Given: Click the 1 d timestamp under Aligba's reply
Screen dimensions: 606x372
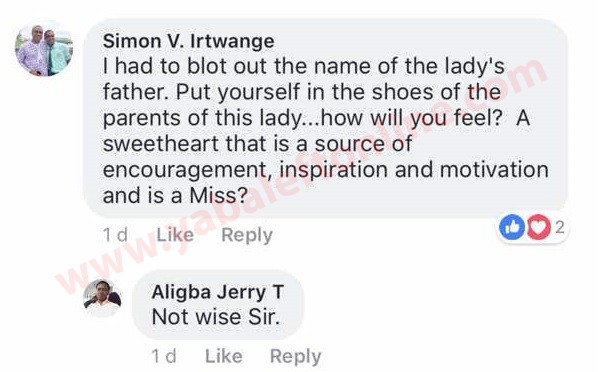Looking at the screenshot, I should [164, 356].
